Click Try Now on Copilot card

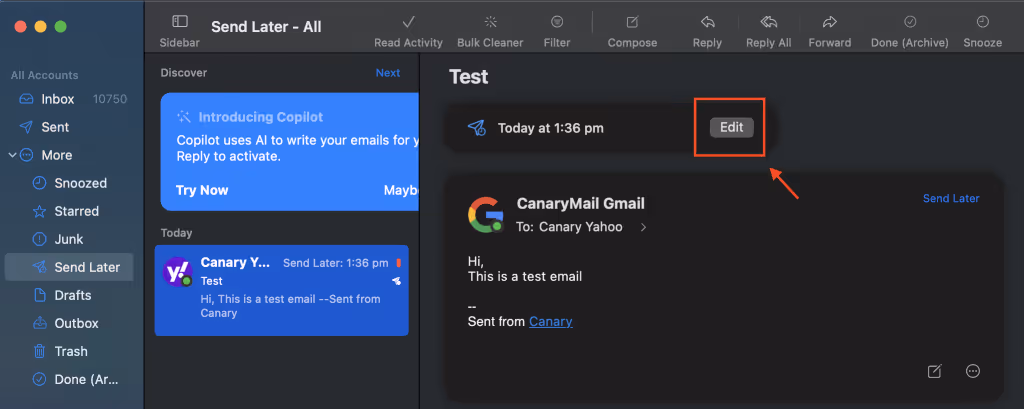click(202, 190)
